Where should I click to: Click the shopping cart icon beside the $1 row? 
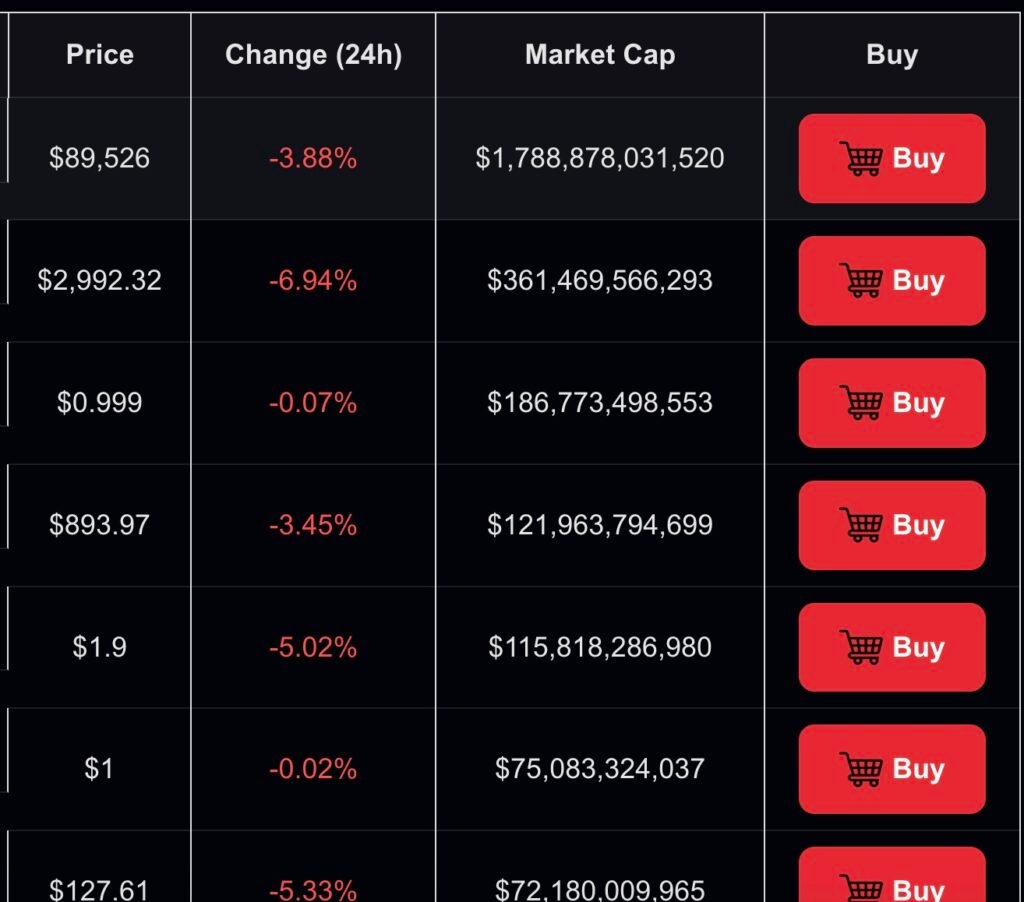tap(861, 769)
